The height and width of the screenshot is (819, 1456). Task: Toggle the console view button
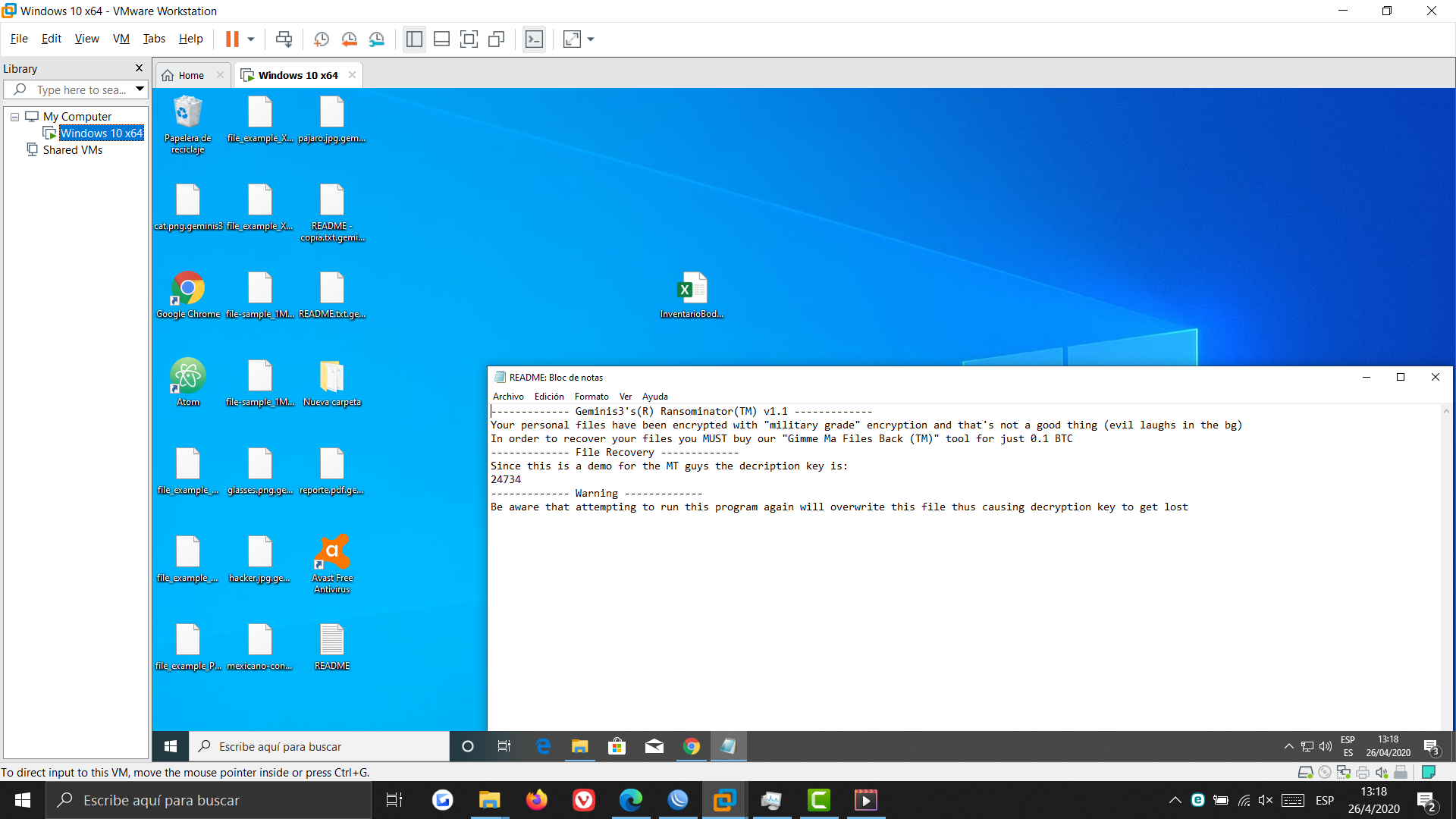tap(534, 39)
